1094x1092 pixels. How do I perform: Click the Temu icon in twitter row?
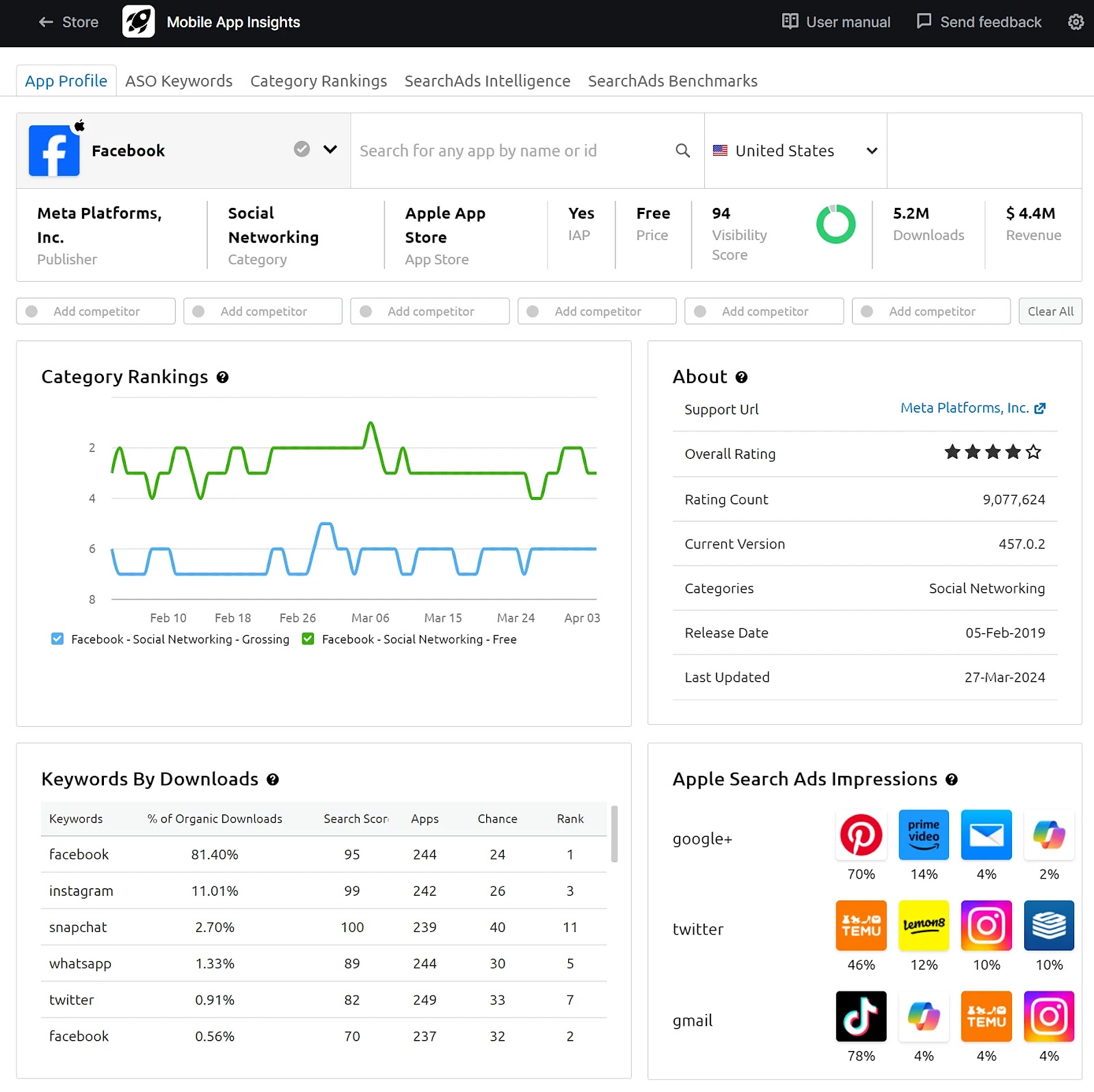coord(861,926)
